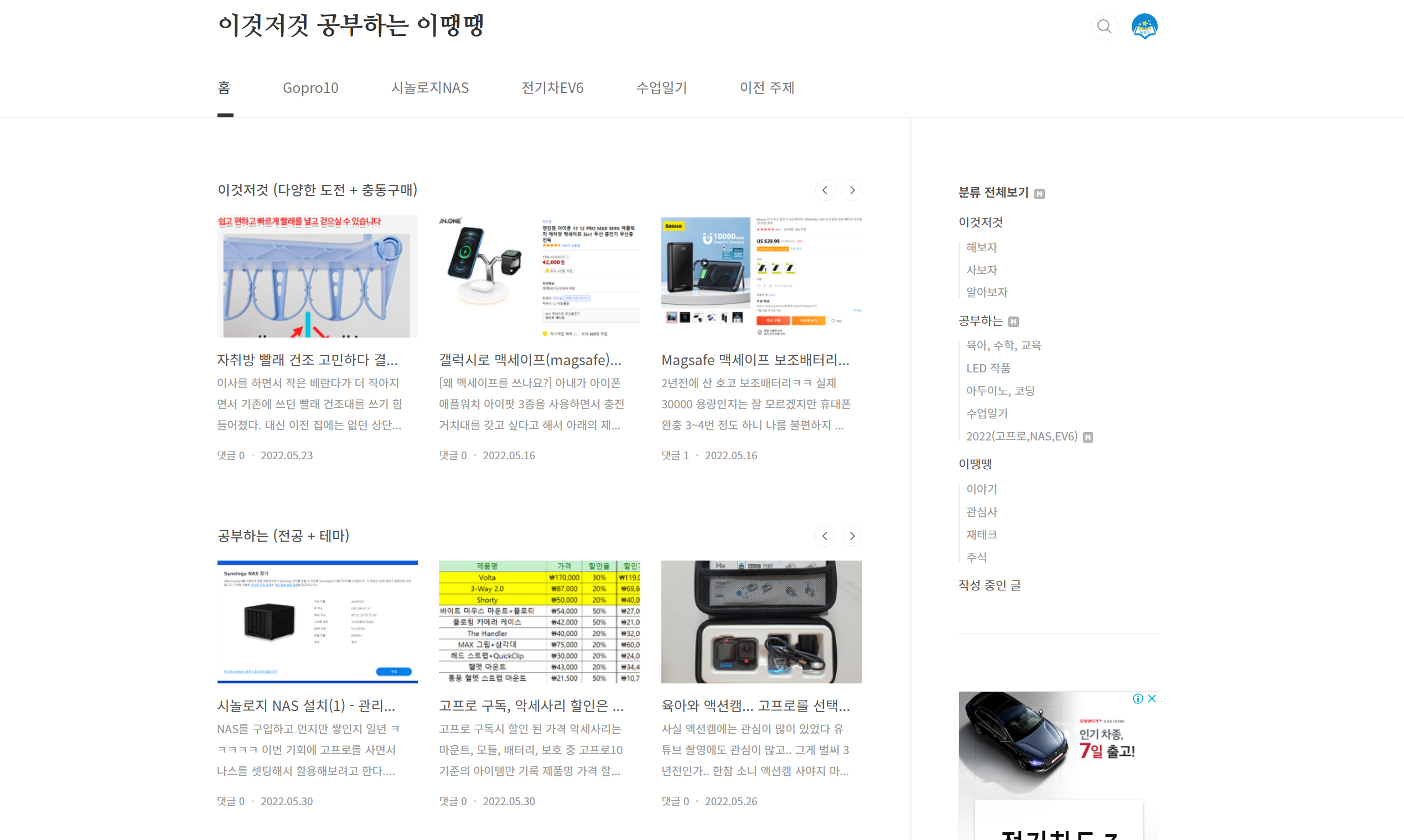Open the 아두이노, 코딩 category
Viewport: 1404px width, 840px height.
[1000, 391]
